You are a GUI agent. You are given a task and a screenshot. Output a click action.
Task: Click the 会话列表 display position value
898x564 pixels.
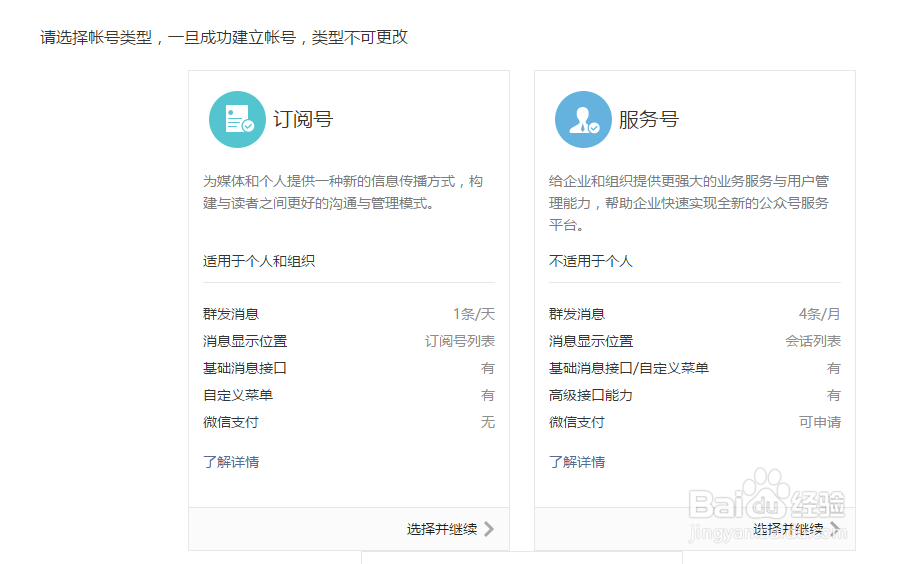pyautogui.click(x=813, y=341)
